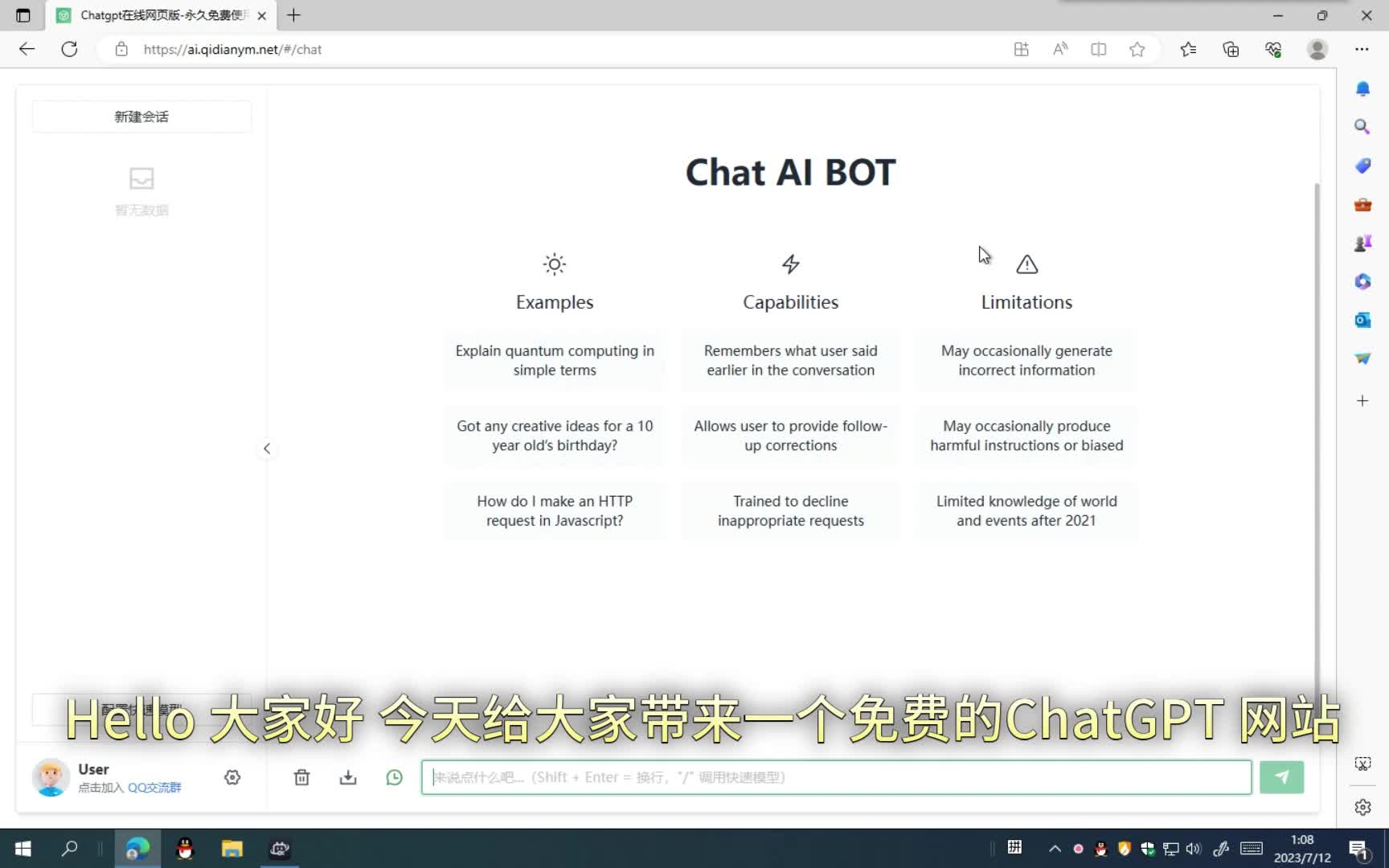Viewport: 1389px width, 868px height.
Task: Click 'Limited knowledge of world' card
Action: tap(1026, 510)
